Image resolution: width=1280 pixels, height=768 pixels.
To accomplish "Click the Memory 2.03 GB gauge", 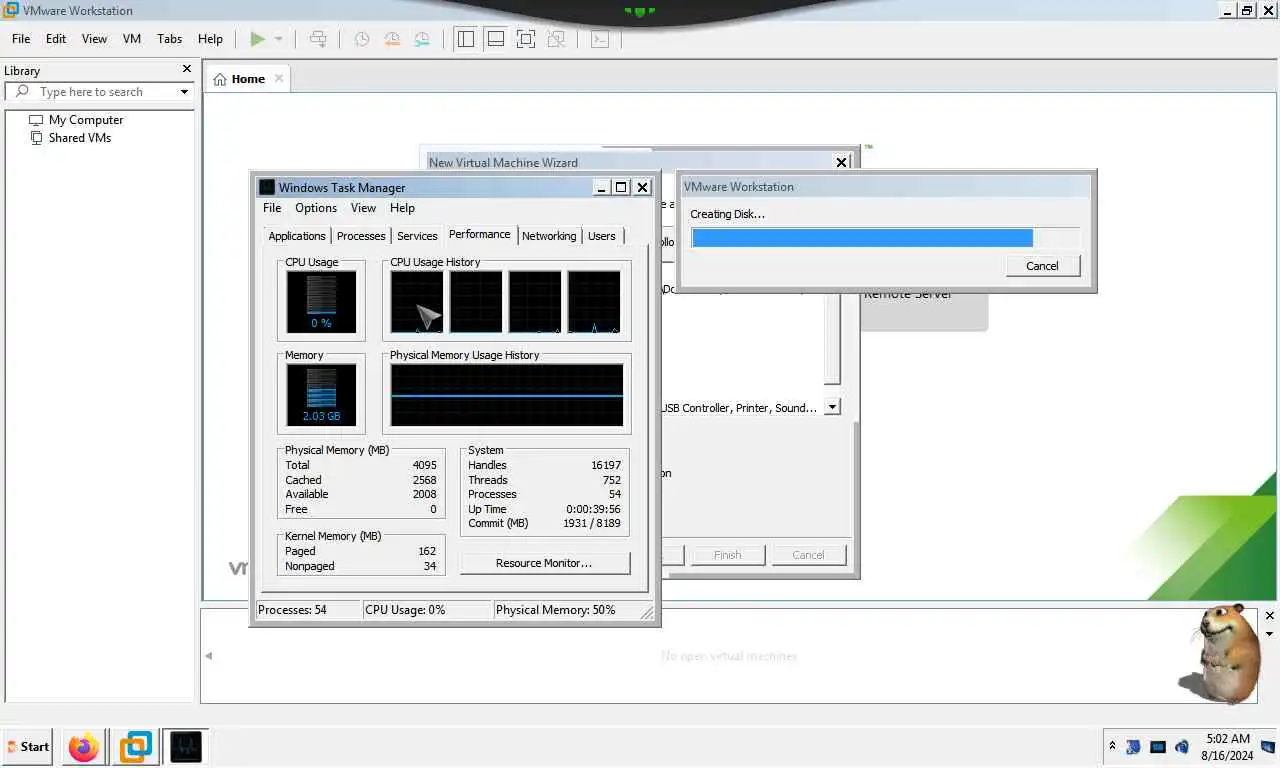I will pyautogui.click(x=321, y=395).
